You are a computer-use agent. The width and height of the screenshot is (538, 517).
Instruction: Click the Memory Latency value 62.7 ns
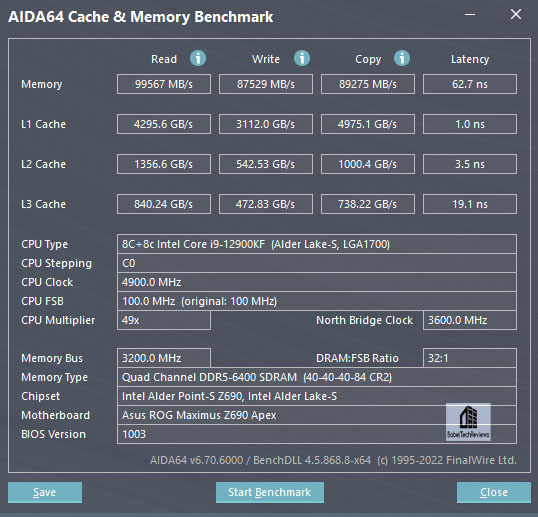point(470,84)
